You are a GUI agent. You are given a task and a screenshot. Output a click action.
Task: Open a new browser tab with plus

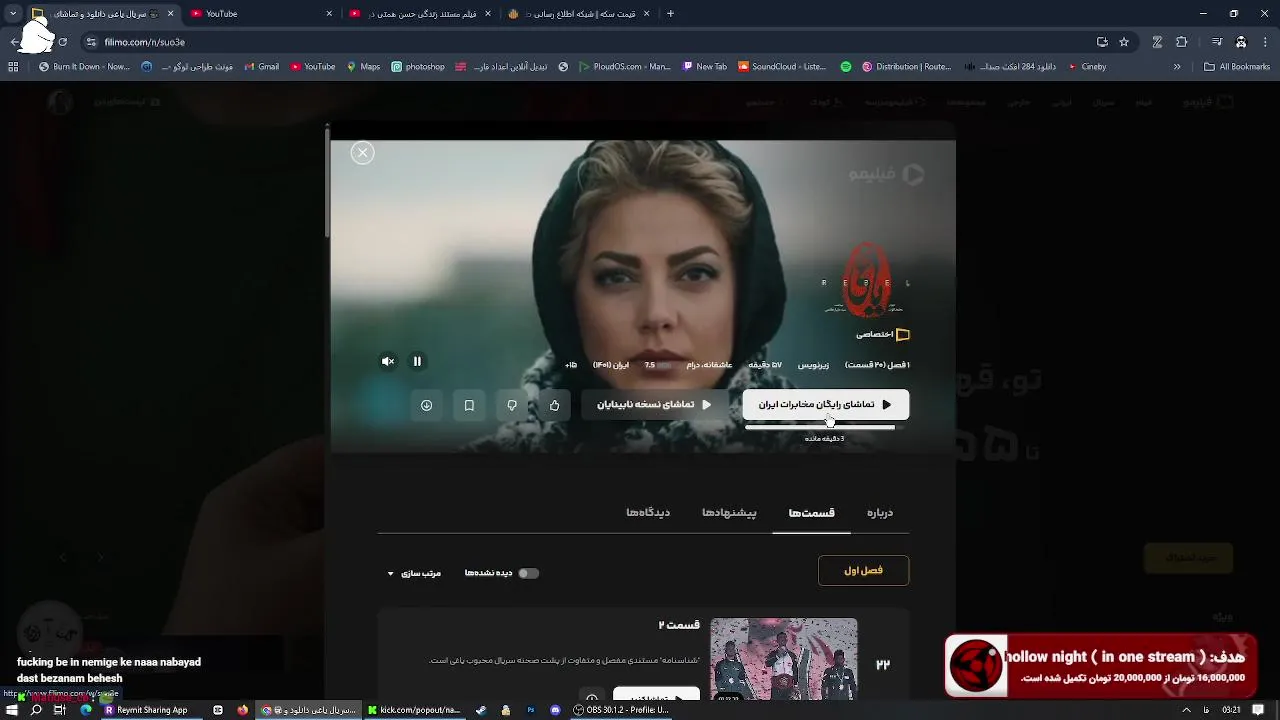point(670,14)
